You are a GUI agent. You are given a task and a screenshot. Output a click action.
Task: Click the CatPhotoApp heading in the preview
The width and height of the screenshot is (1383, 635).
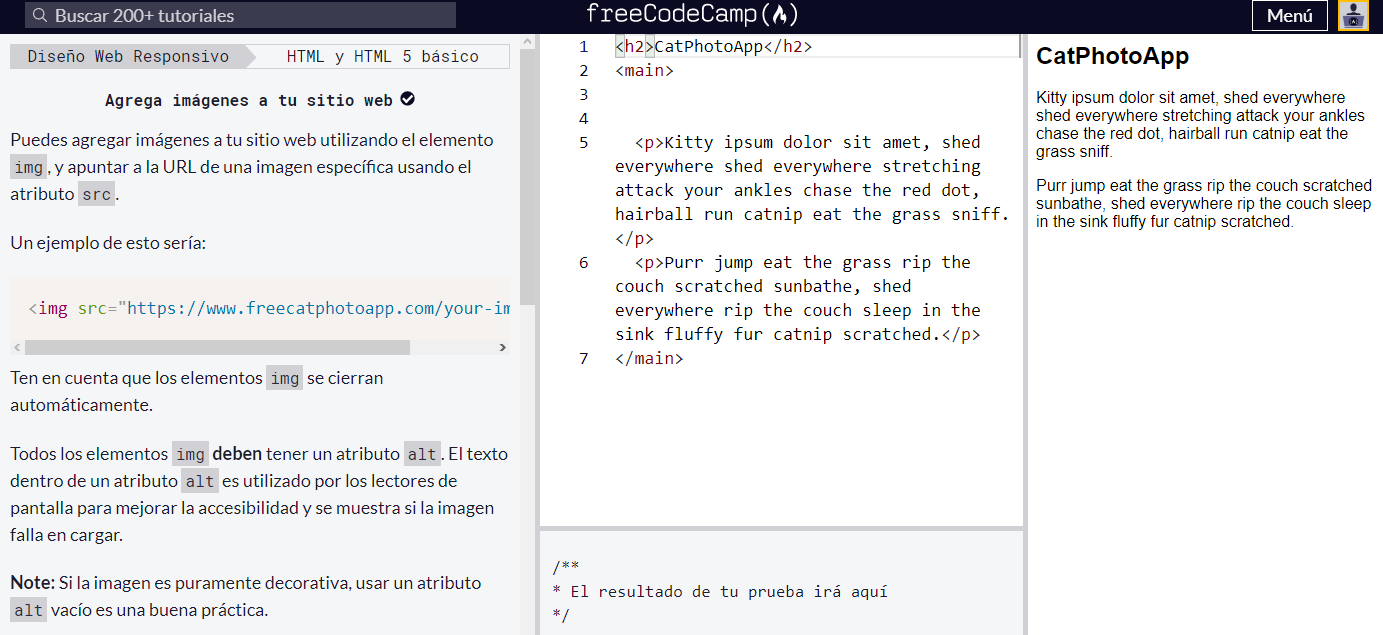point(1112,56)
